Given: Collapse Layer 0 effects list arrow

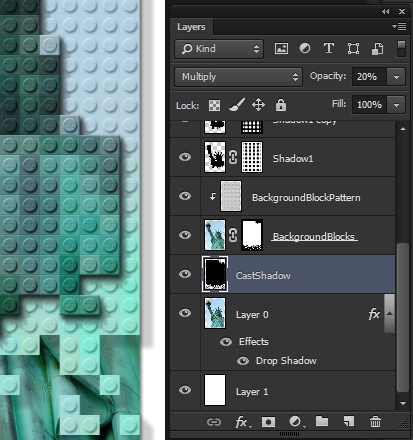Looking at the screenshot, I should click(x=389, y=313).
